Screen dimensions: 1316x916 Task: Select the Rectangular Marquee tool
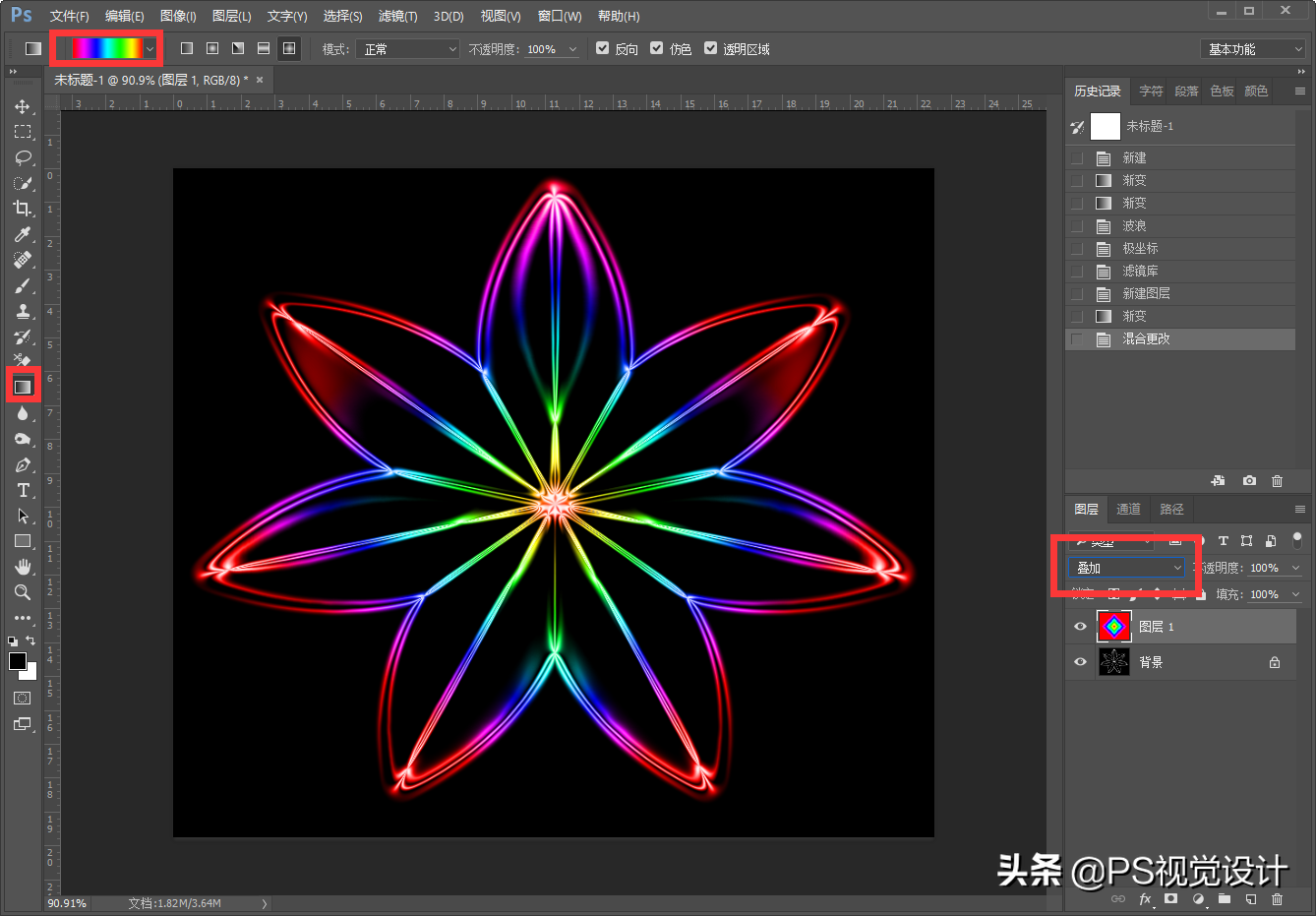click(x=23, y=132)
